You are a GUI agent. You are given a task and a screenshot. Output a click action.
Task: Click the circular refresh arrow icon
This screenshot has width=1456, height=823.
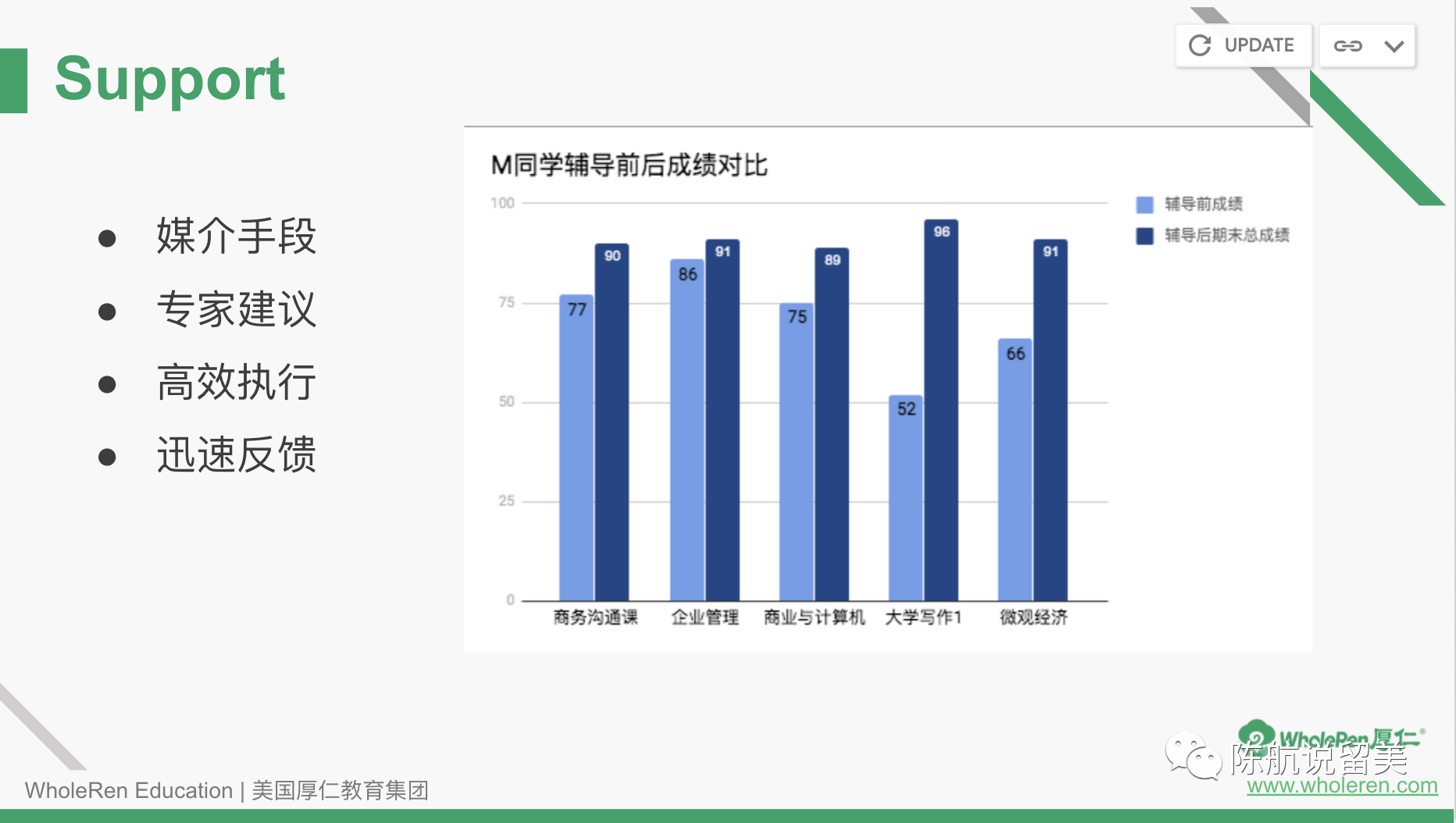1200,45
